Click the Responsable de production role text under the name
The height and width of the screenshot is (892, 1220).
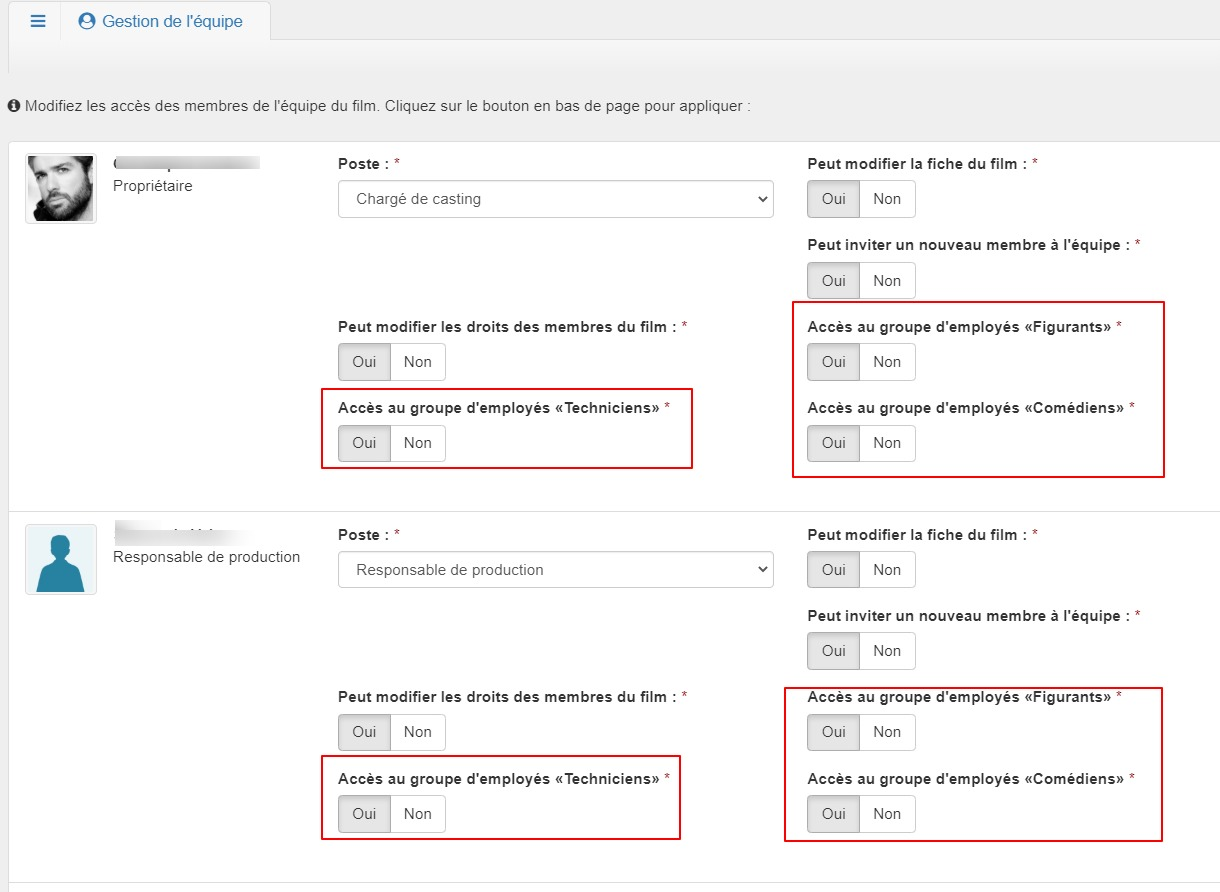tap(207, 557)
